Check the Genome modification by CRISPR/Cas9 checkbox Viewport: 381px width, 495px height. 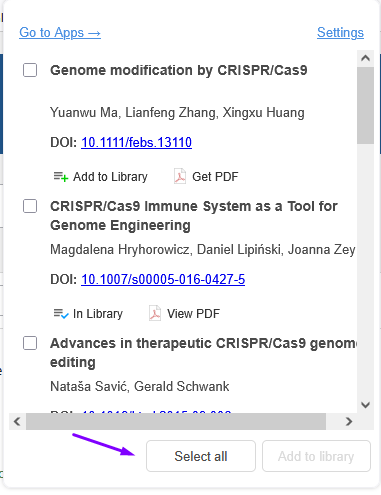[x=30, y=70]
